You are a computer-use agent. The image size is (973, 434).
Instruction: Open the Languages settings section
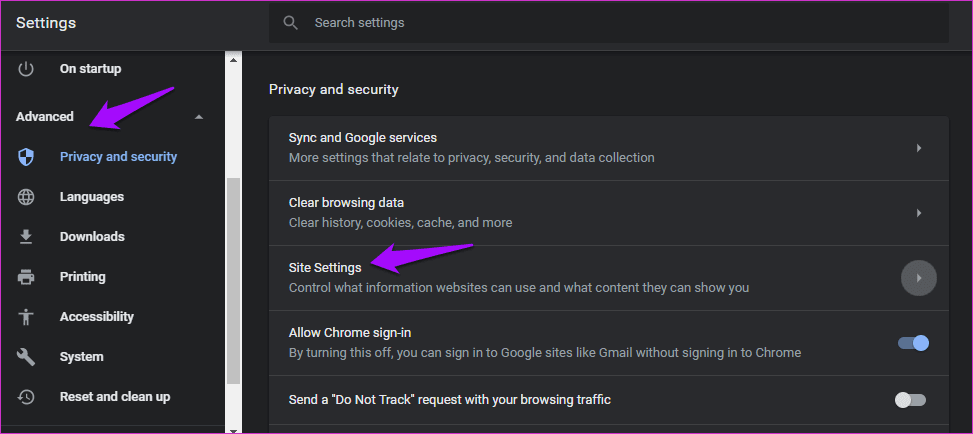click(x=92, y=197)
